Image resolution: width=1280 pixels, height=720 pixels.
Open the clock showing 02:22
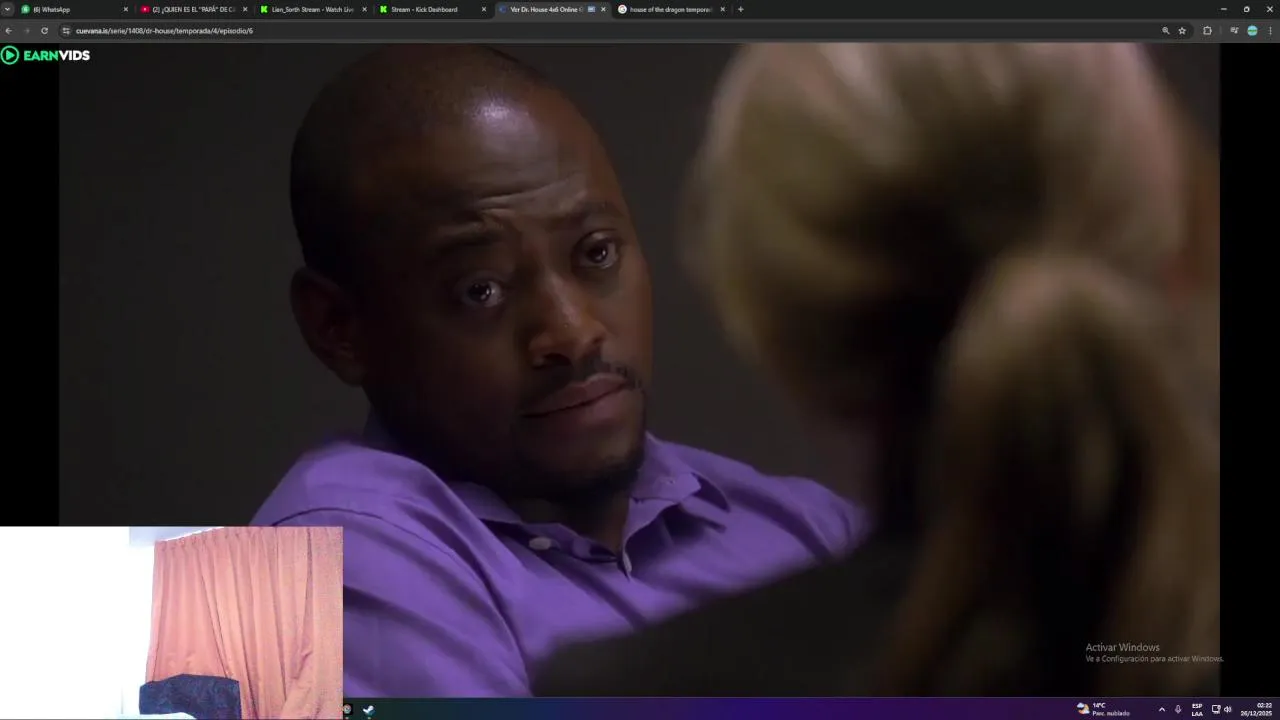pos(1257,709)
